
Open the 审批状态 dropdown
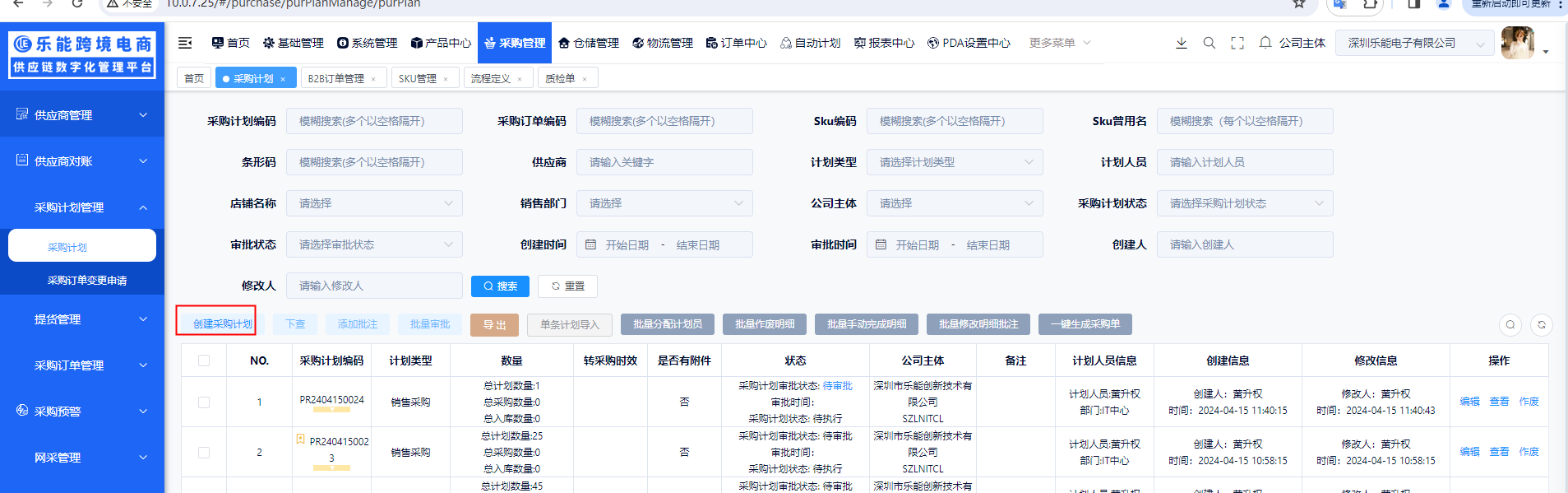tap(374, 244)
